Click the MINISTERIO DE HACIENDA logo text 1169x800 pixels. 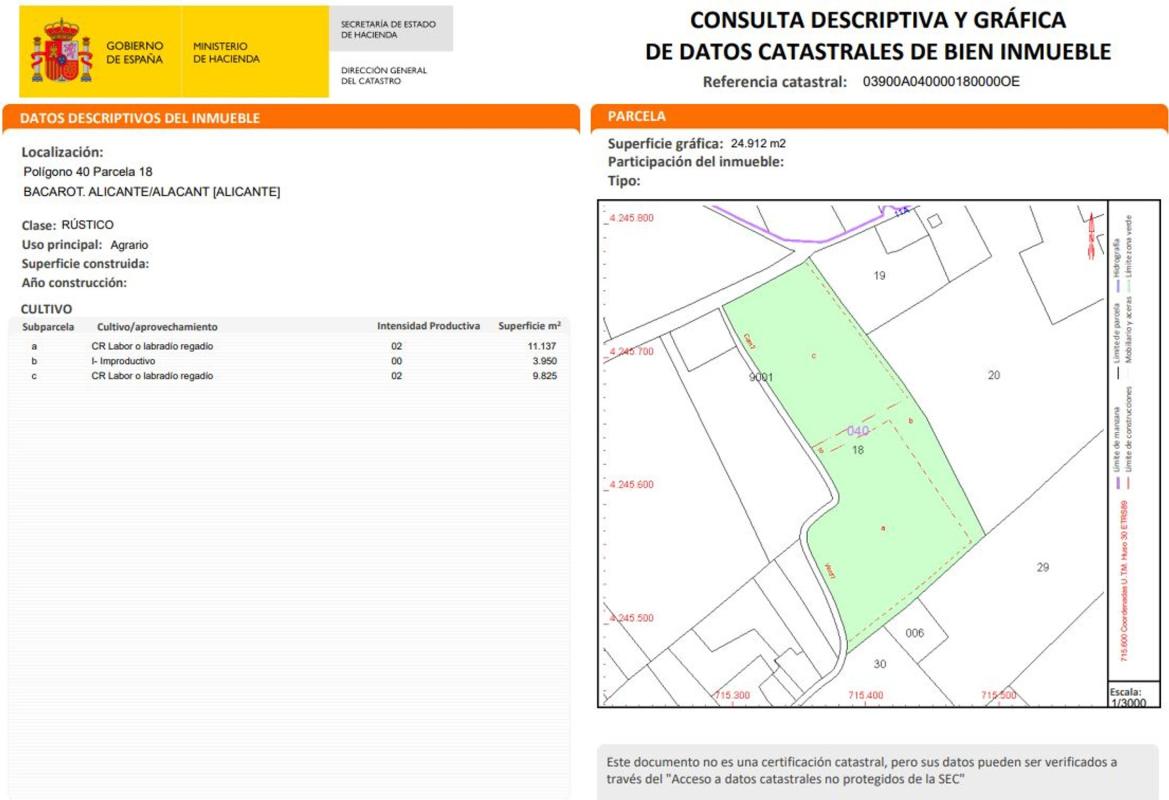(x=227, y=52)
